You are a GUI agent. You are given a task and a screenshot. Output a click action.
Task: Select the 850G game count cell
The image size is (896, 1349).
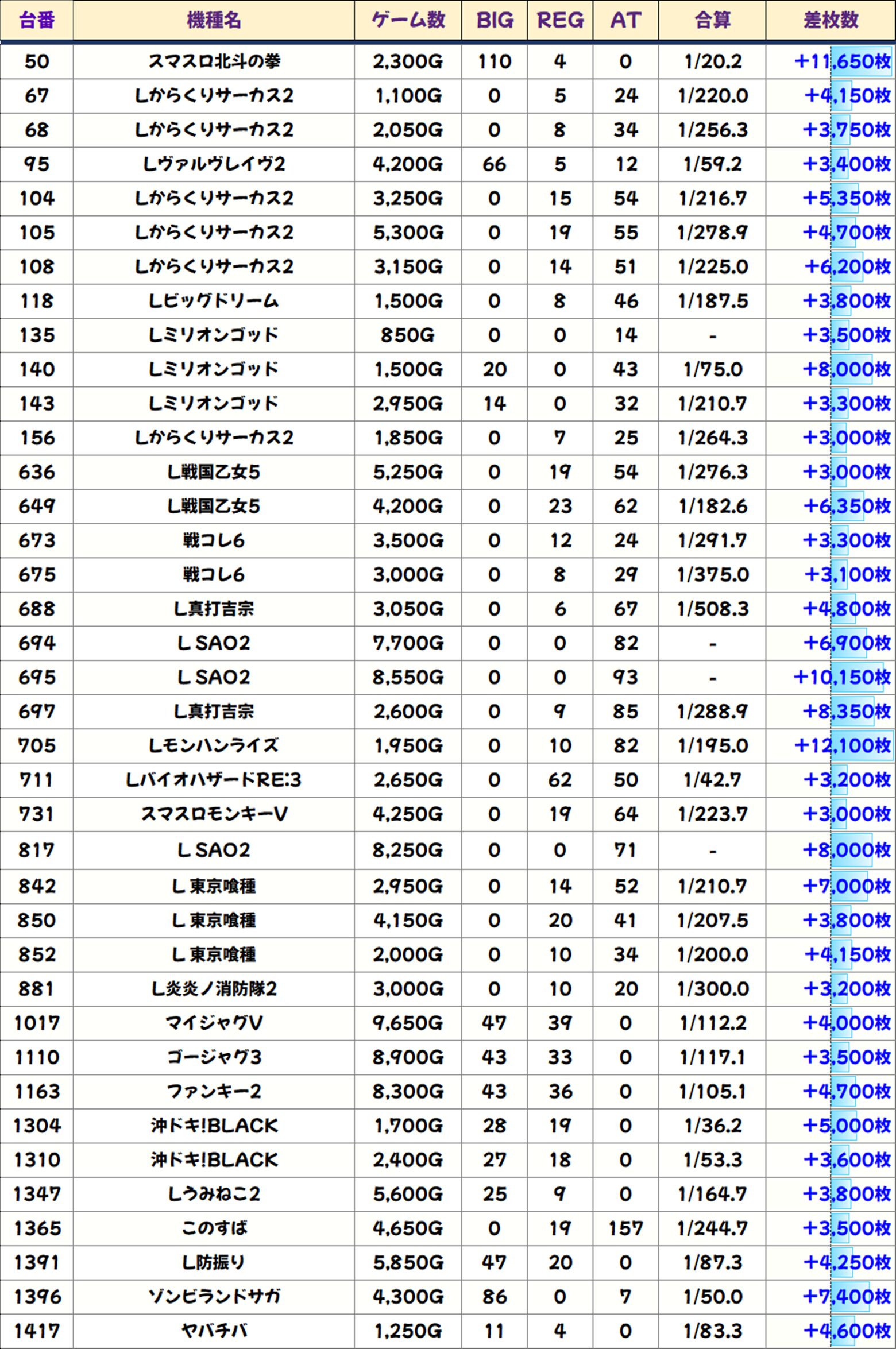(408, 335)
